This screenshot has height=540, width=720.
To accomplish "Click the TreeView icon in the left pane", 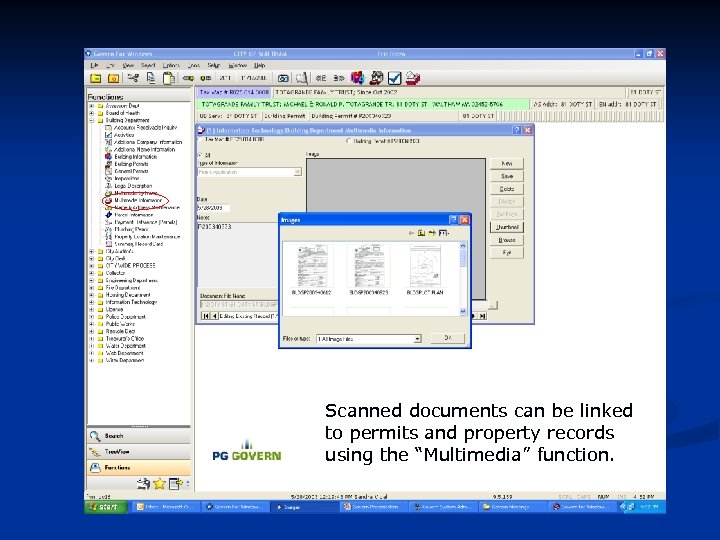I will click(x=95, y=452).
